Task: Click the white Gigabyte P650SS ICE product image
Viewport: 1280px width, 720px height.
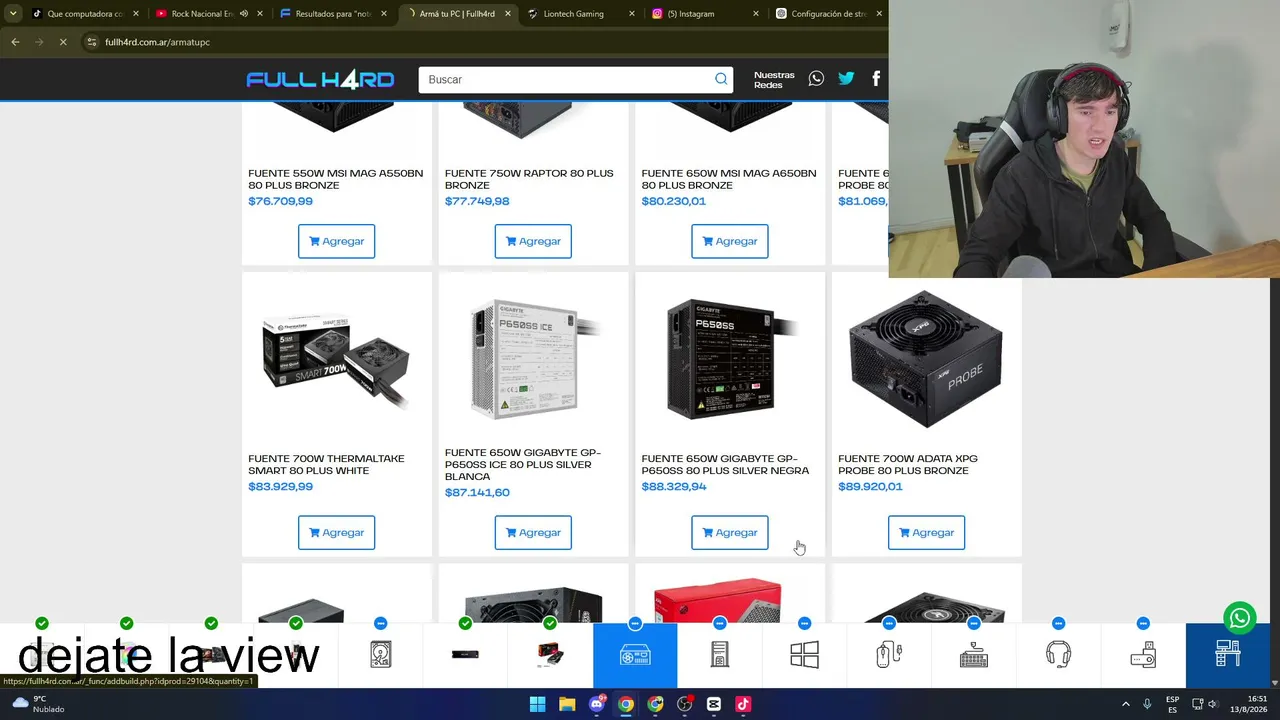Action: click(533, 360)
